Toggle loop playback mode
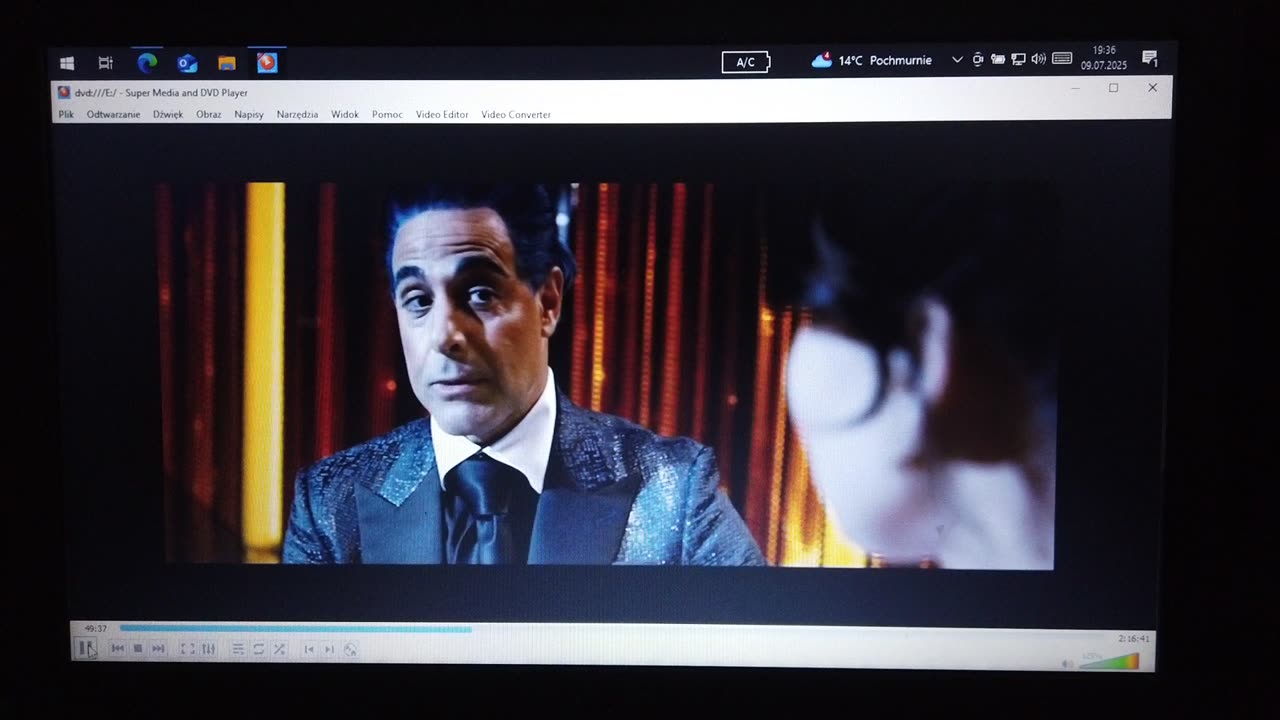Image resolution: width=1280 pixels, height=720 pixels. [x=258, y=649]
